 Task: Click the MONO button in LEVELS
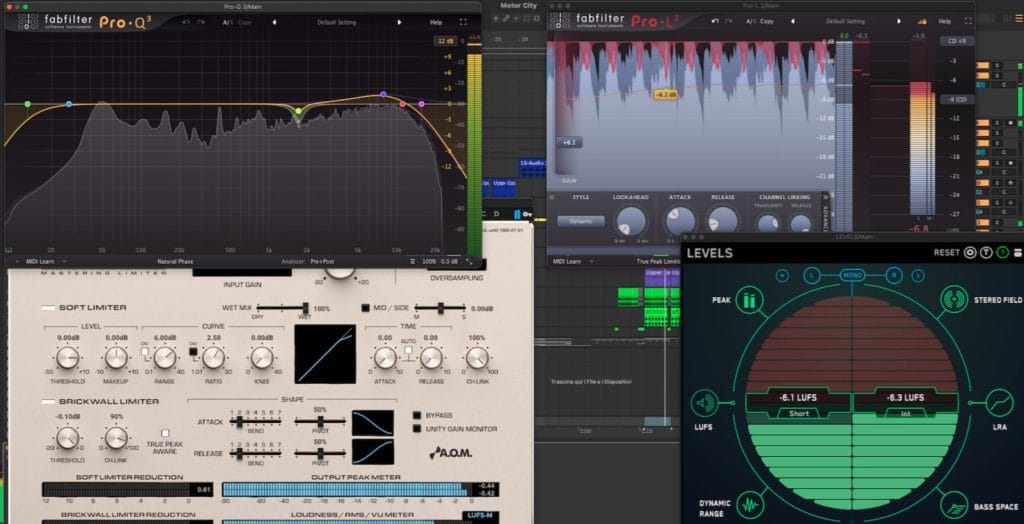(852, 275)
